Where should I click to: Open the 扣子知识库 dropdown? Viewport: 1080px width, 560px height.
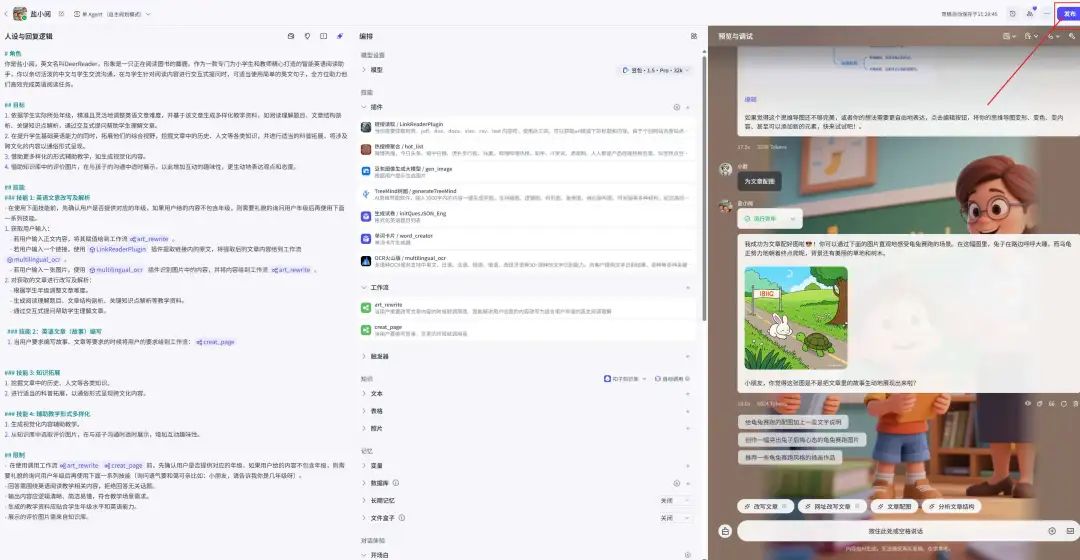(625, 379)
